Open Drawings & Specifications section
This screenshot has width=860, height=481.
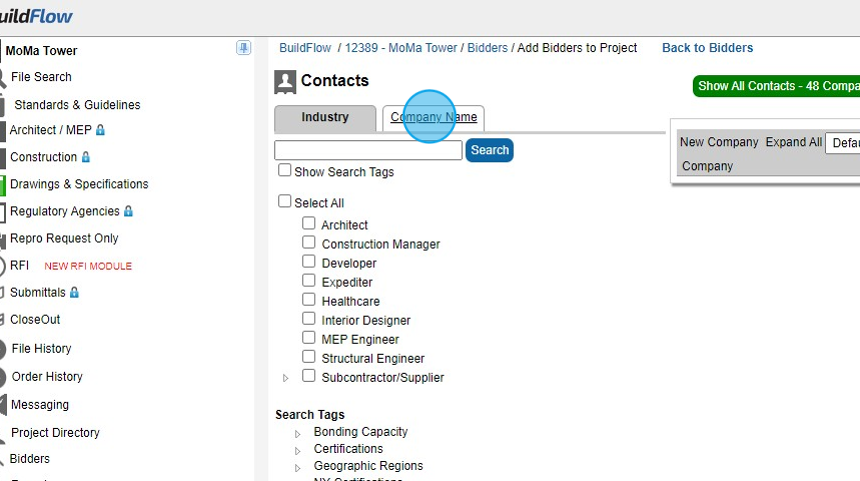click(79, 184)
